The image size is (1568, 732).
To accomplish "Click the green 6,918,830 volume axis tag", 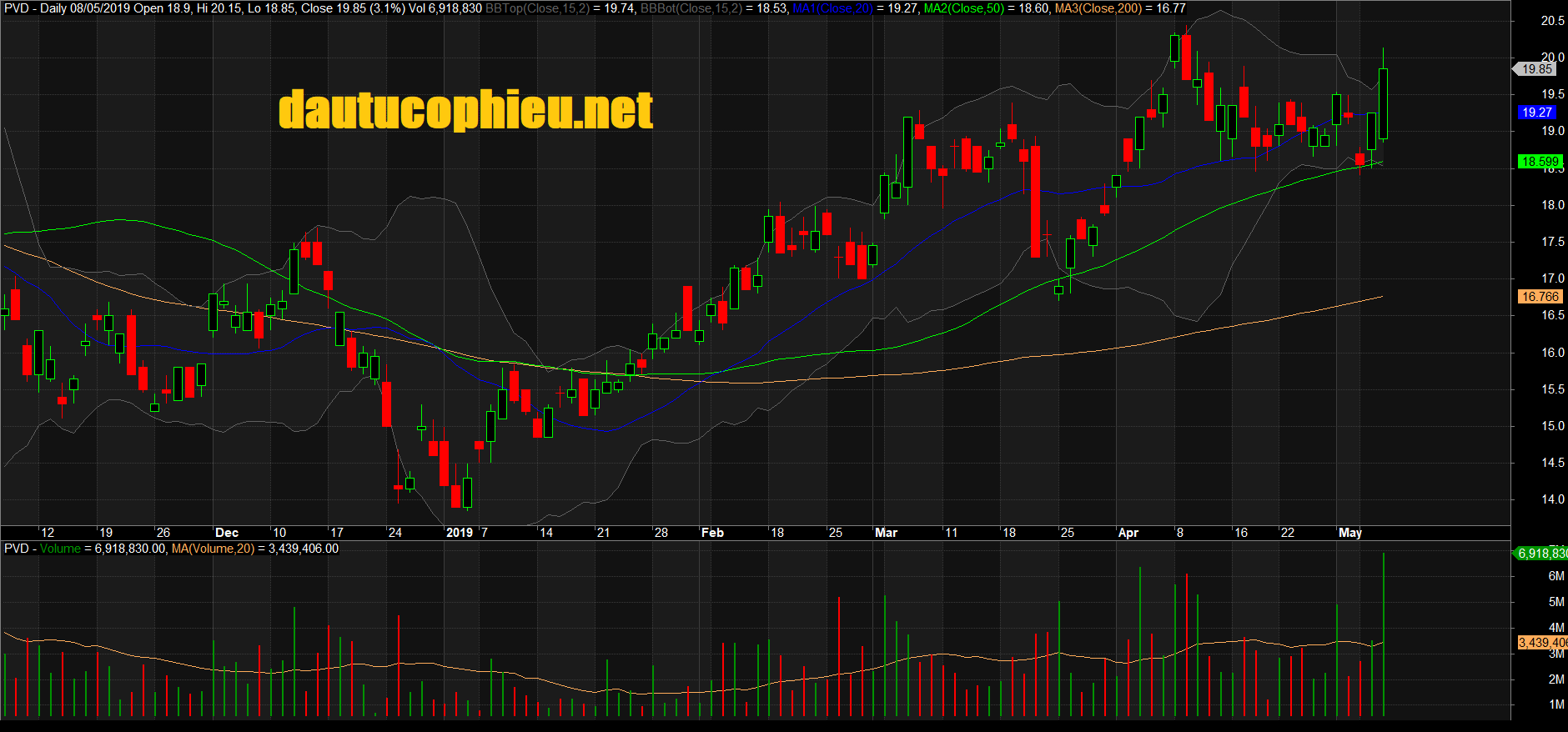I will click(x=1541, y=554).
